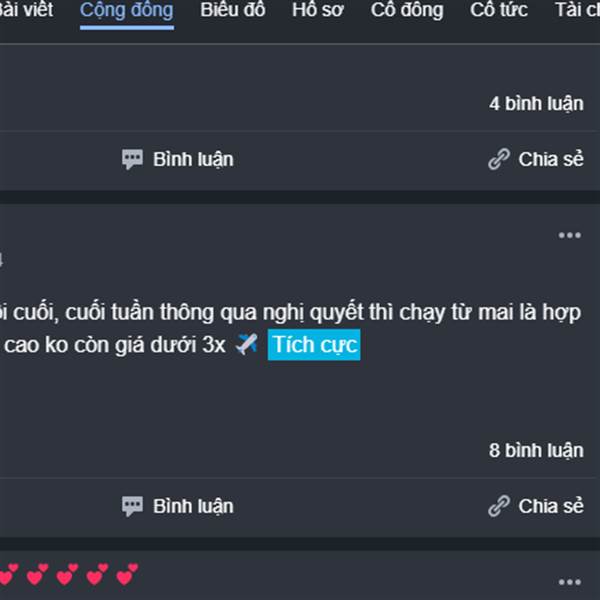
Task: Click comment bubble icon in second post
Action: point(132,506)
